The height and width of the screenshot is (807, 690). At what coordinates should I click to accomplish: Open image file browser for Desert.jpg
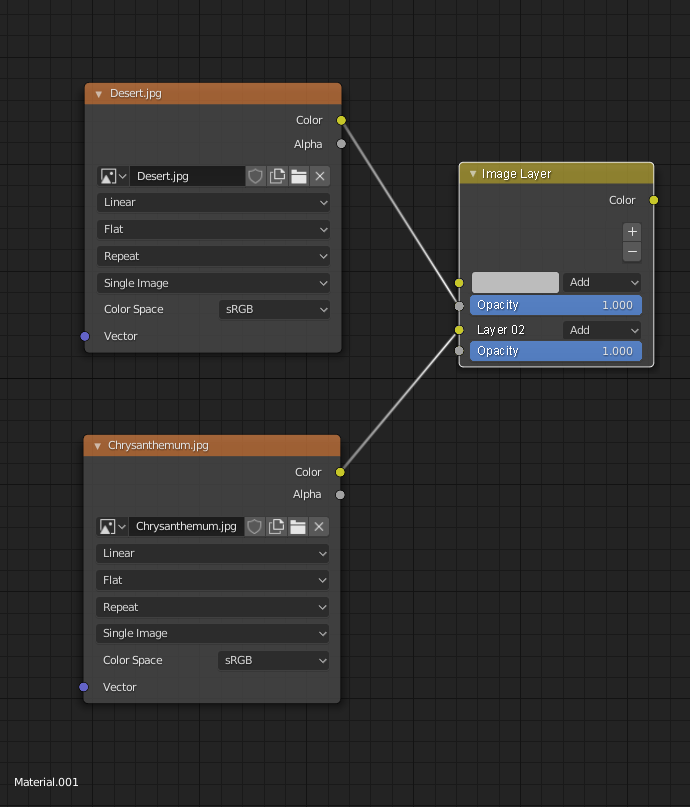299,176
